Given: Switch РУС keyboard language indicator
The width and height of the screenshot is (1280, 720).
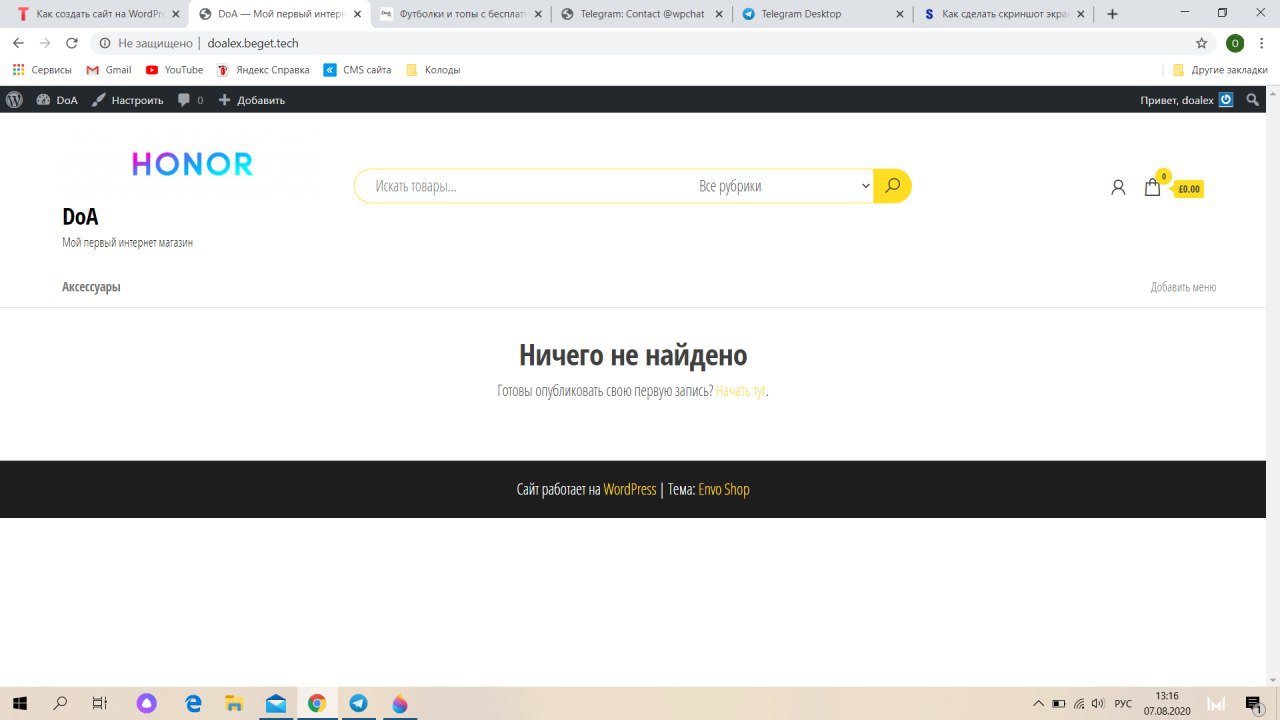Looking at the screenshot, I should [x=1123, y=704].
